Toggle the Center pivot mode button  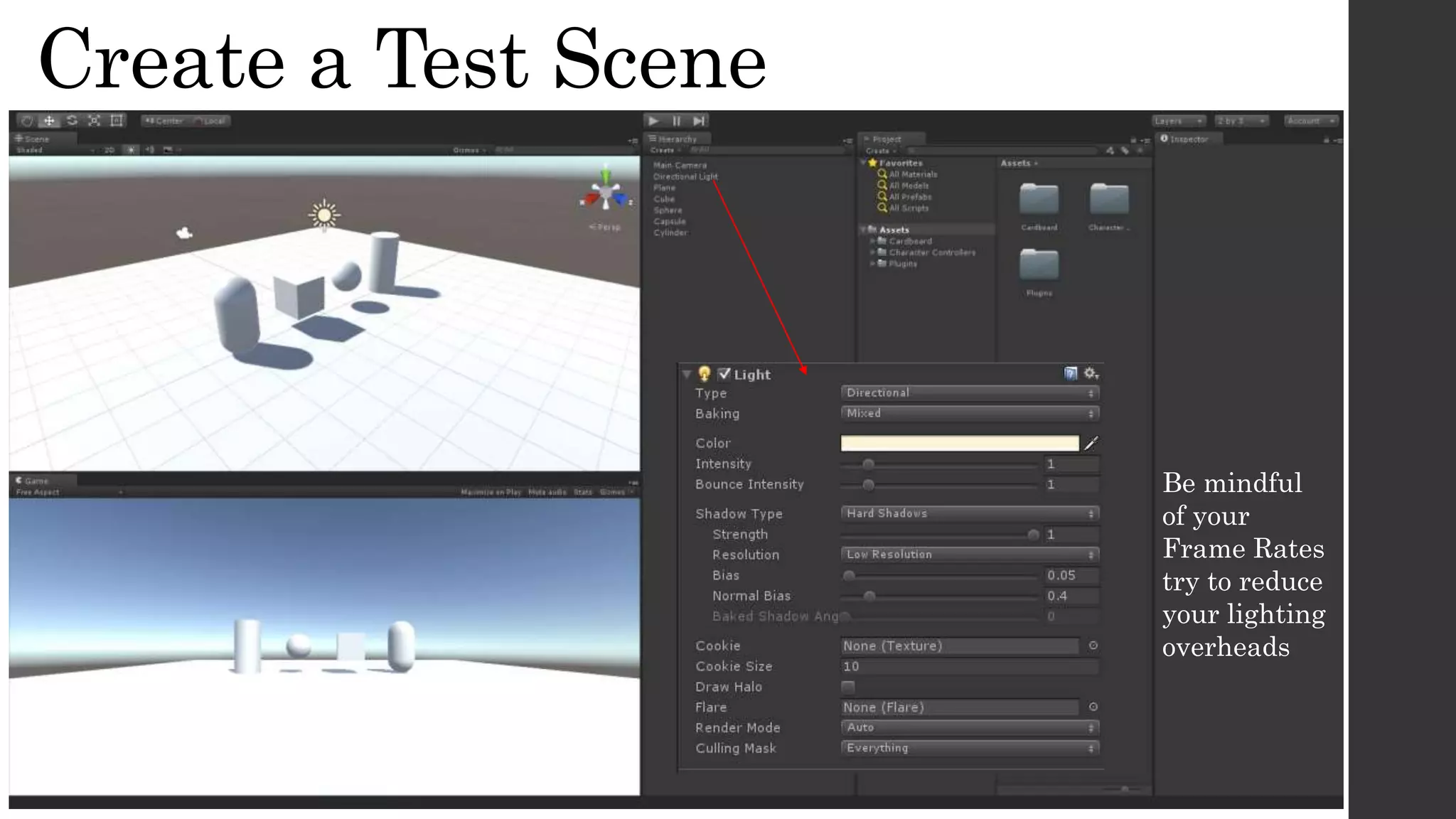pyautogui.click(x=164, y=121)
